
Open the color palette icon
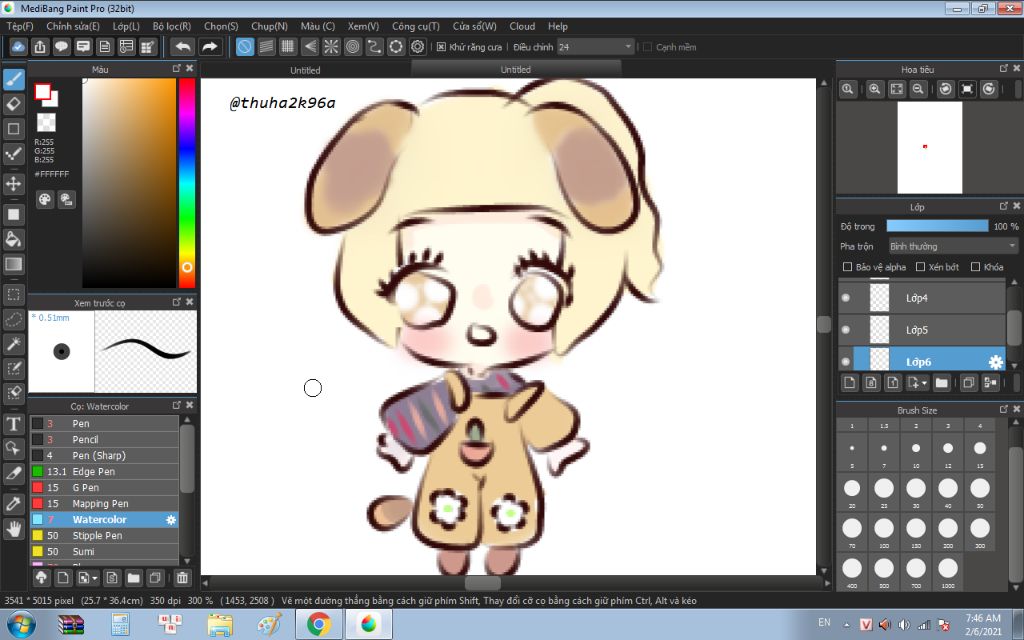[x=44, y=200]
